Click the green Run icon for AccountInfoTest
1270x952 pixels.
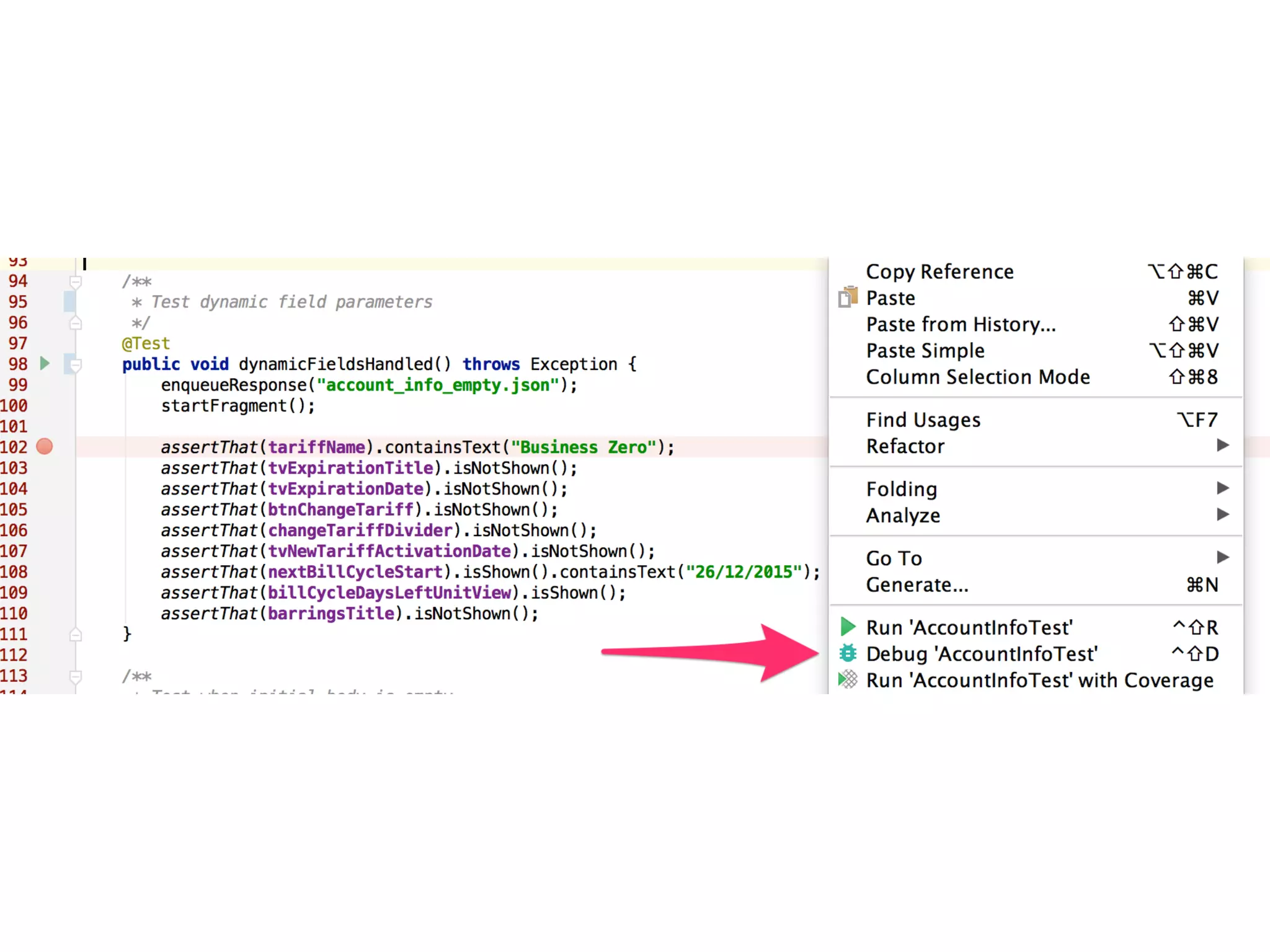pos(847,627)
